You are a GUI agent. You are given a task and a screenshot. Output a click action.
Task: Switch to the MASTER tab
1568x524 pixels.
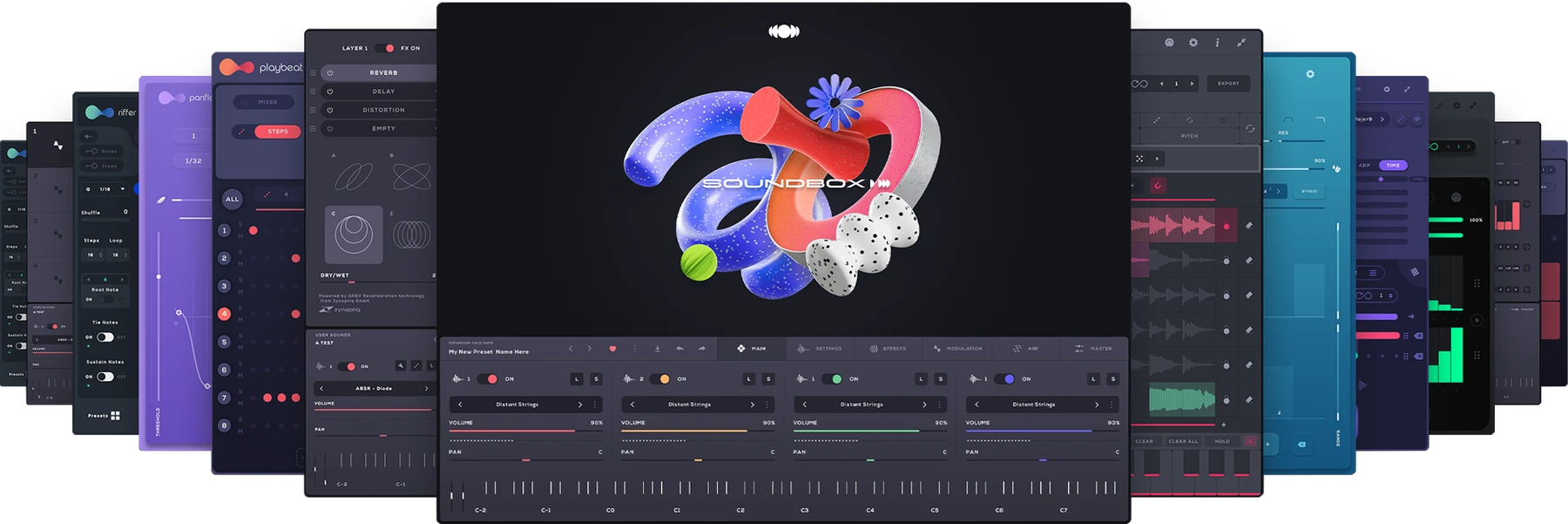click(1093, 349)
